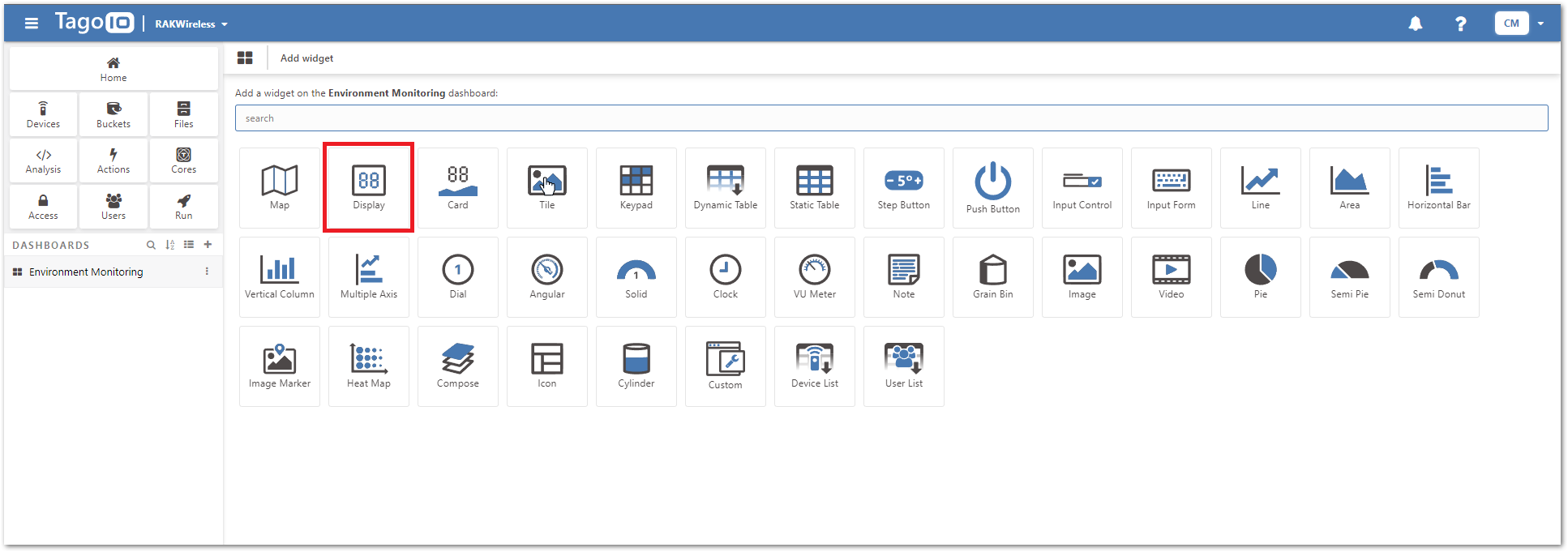Choose the Semi Donut widget
The height and width of the screenshot is (552, 1568).
(x=1438, y=276)
